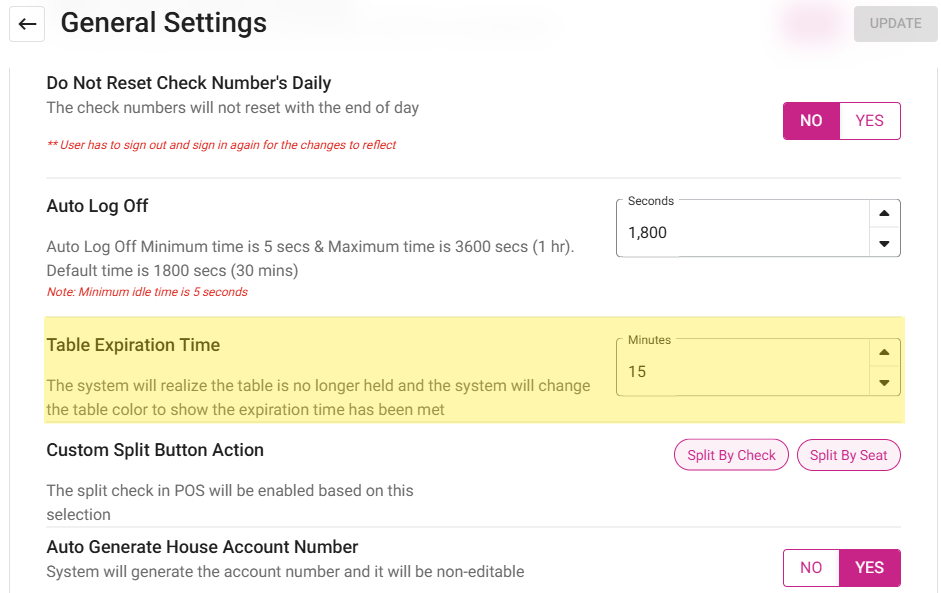Increase Auto Log Off seconds with up arrow

[x=884, y=214]
